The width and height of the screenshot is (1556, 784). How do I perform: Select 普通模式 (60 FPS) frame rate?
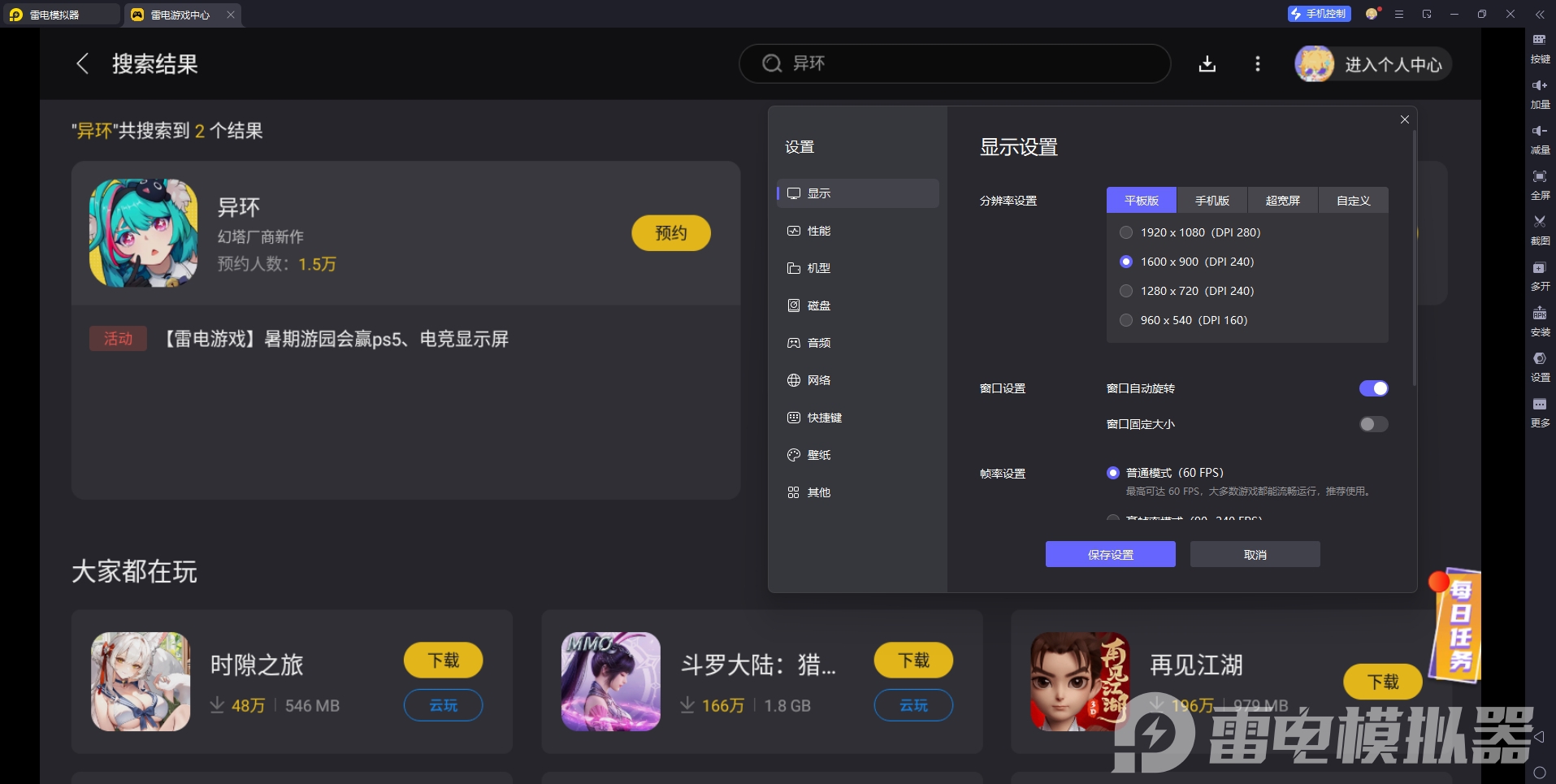tap(1113, 473)
